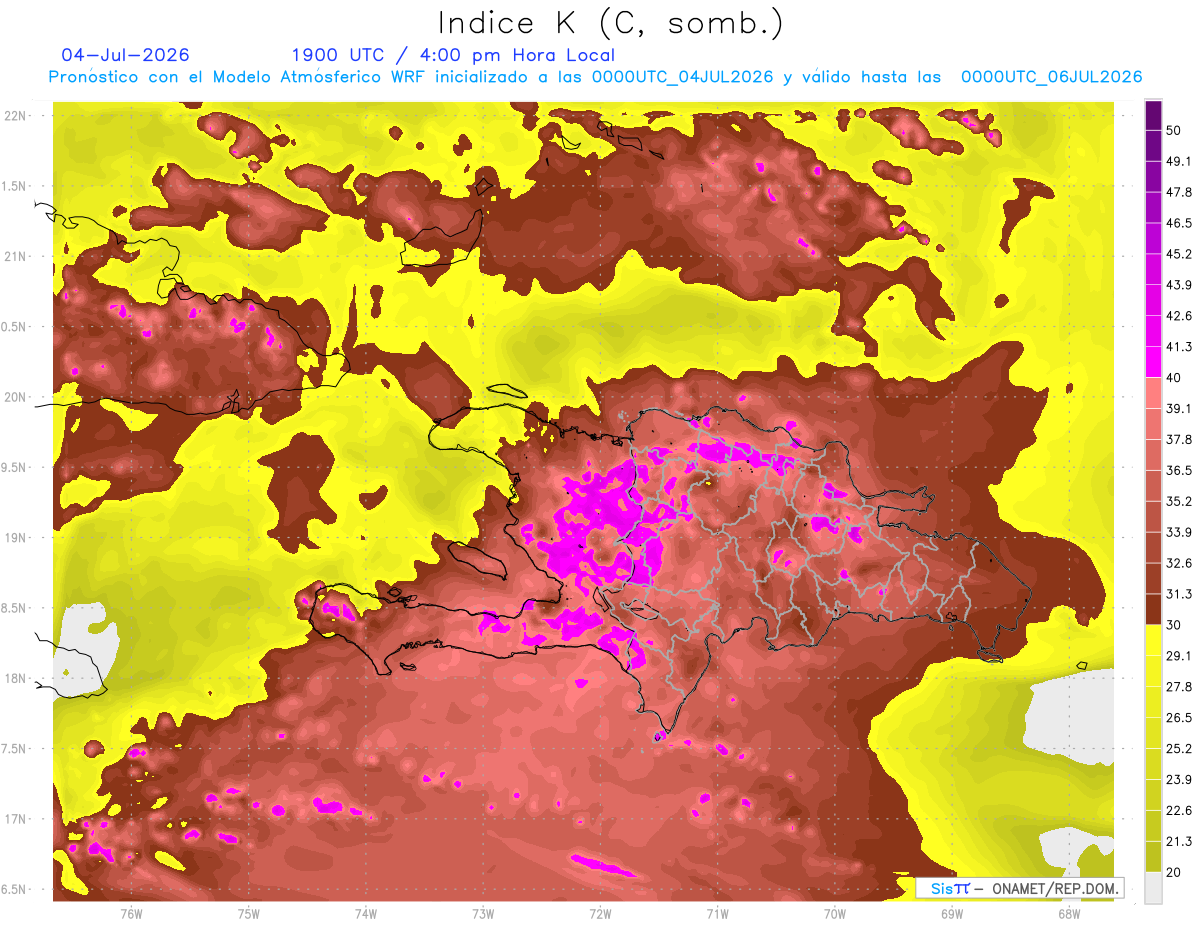
Task: Select the '76W' longitude label
Action: click(x=131, y=914)
